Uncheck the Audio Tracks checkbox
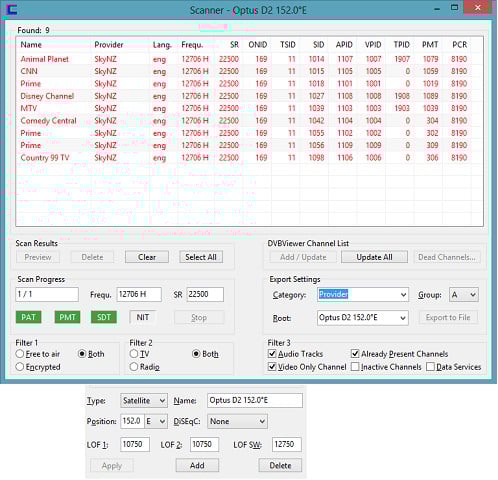 click(x=272, y=353)
